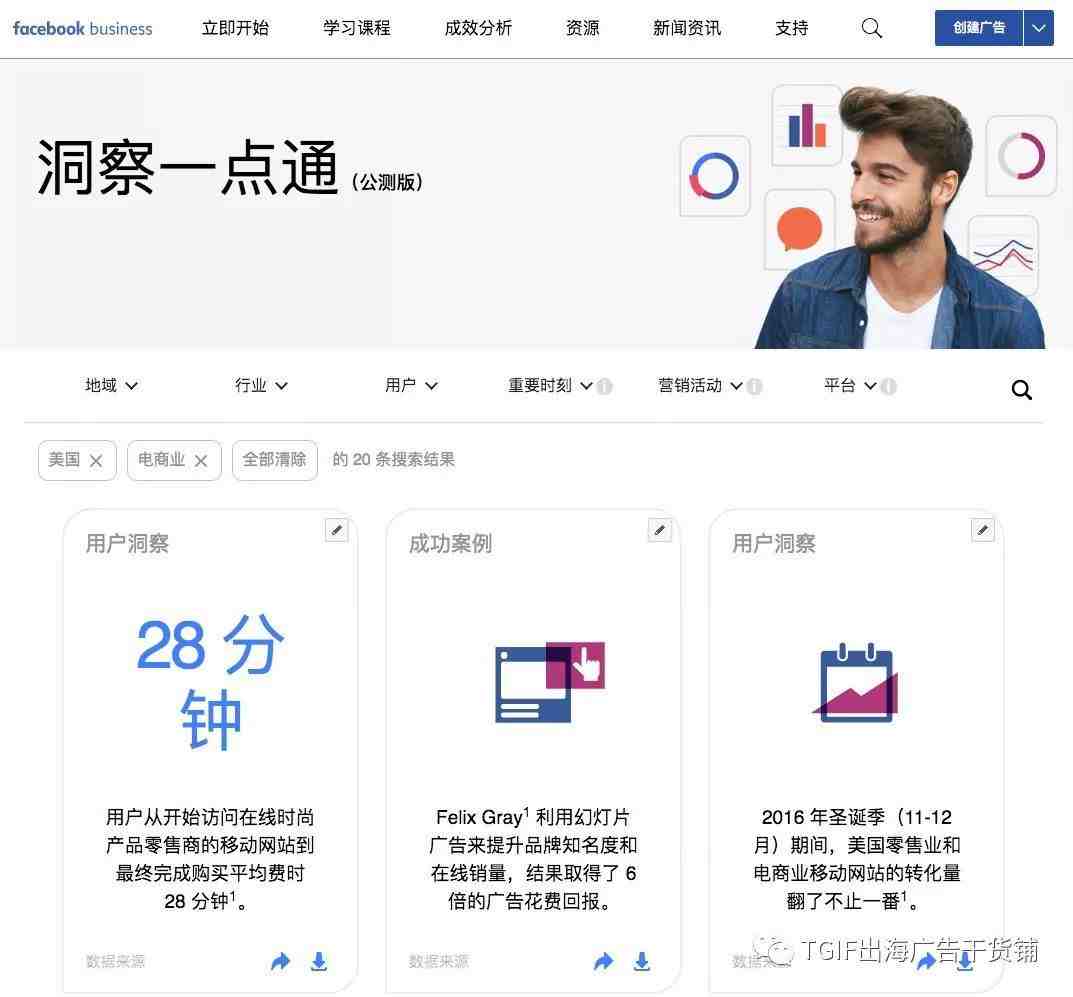This screenshot has width=1073, height=997.
Task: Click info icon beside 重要时刻 filter
Action: [604, 387]
